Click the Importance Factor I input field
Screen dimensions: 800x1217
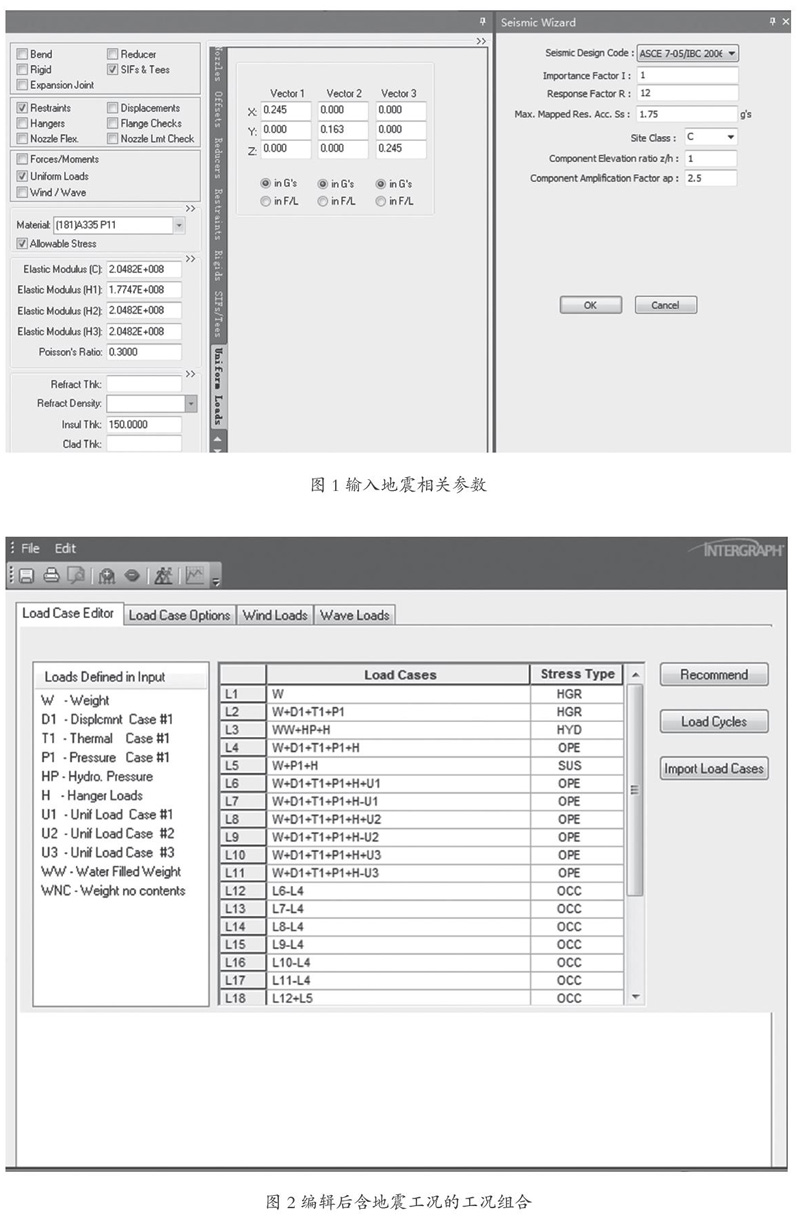[686, 76]
